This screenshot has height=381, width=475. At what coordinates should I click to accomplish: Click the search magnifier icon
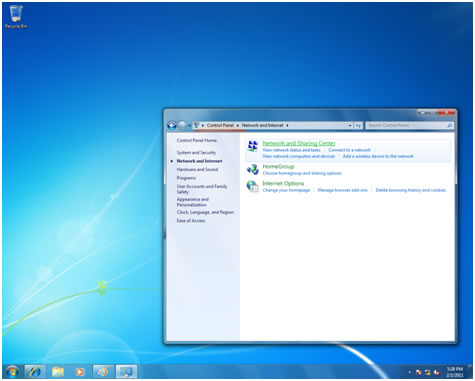click(x=449, y=125)
